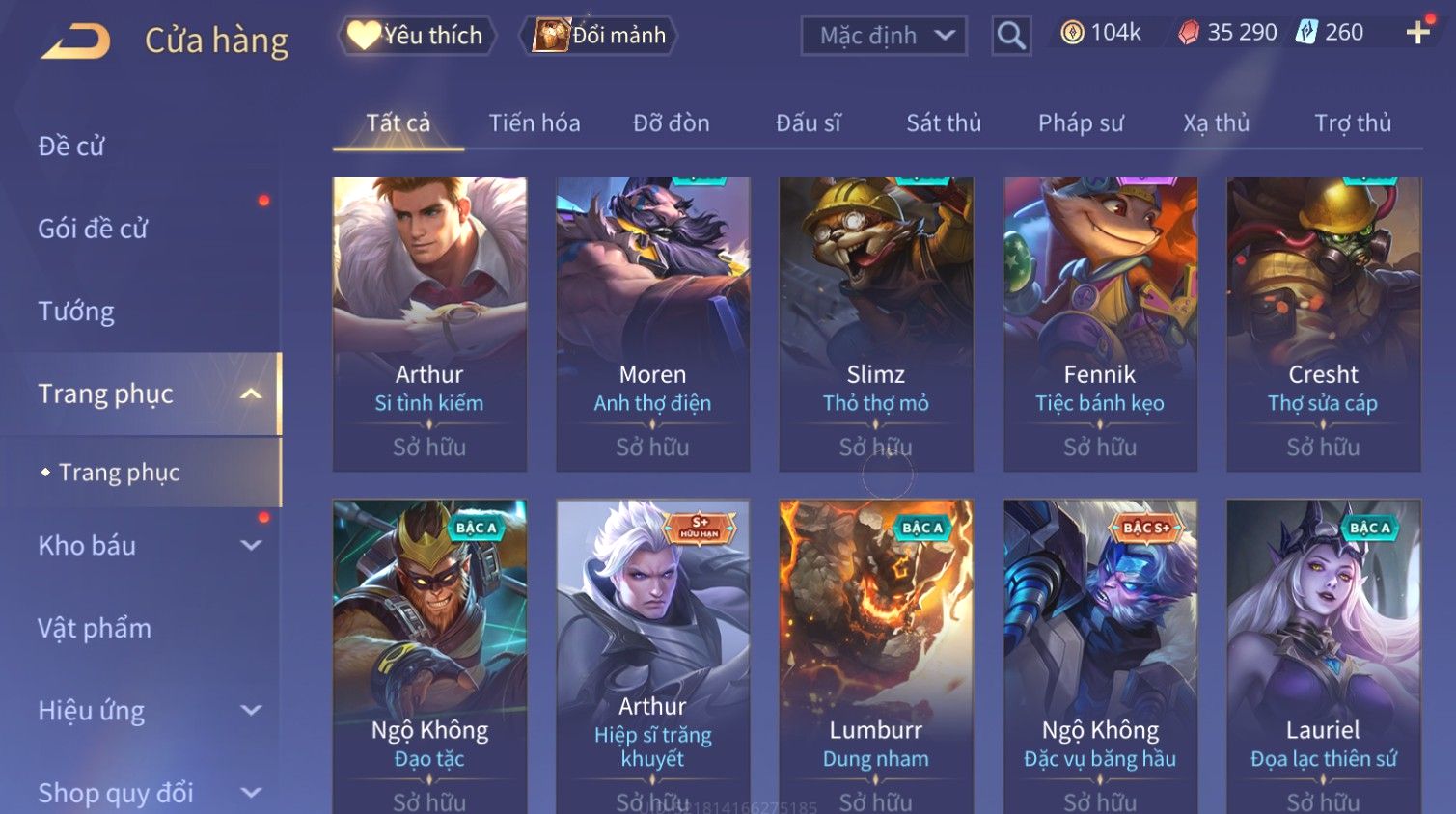Open Vật phẩm in sidebar

pos(95,628)
